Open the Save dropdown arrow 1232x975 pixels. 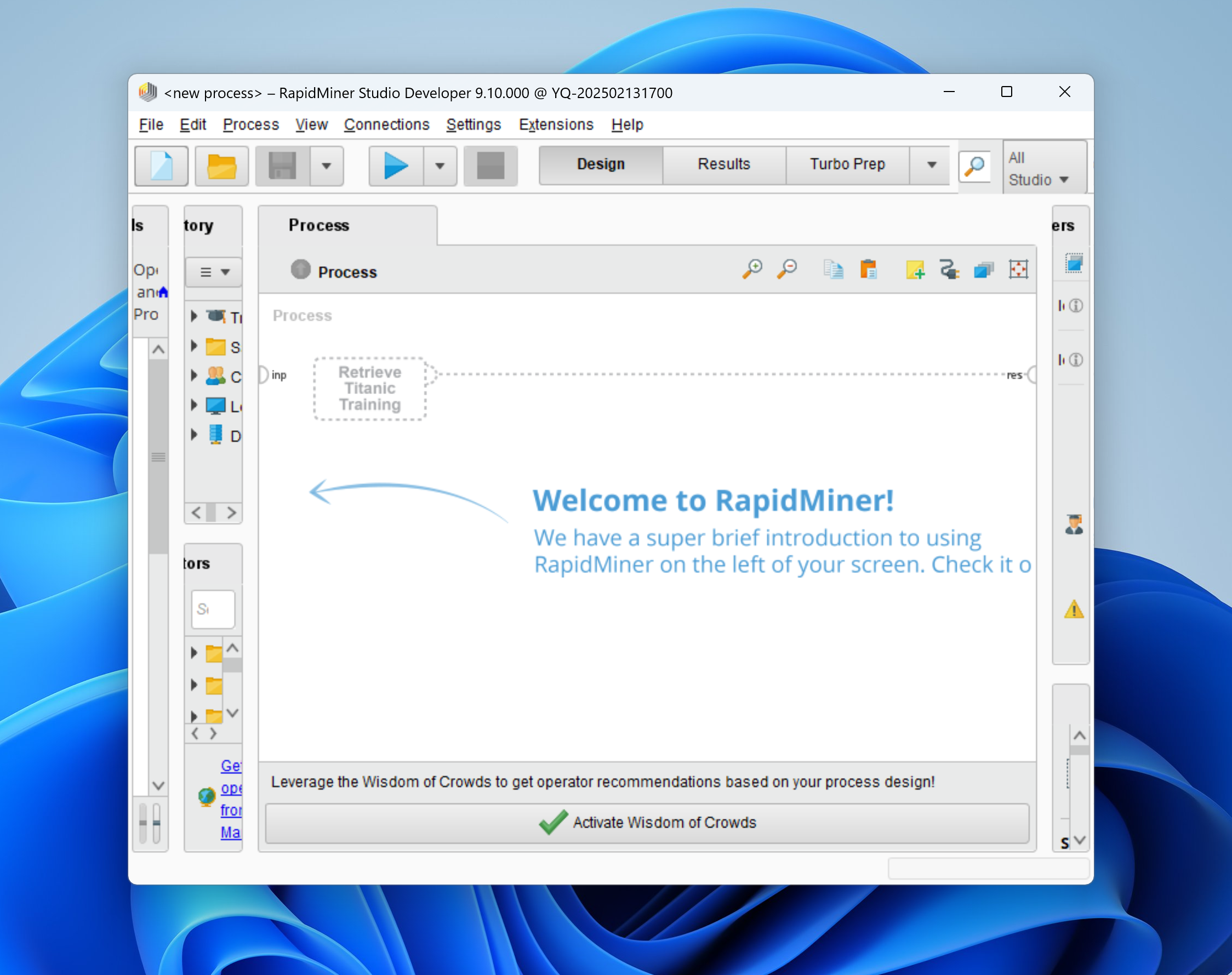pyautogui.click(x=327, y=166)
